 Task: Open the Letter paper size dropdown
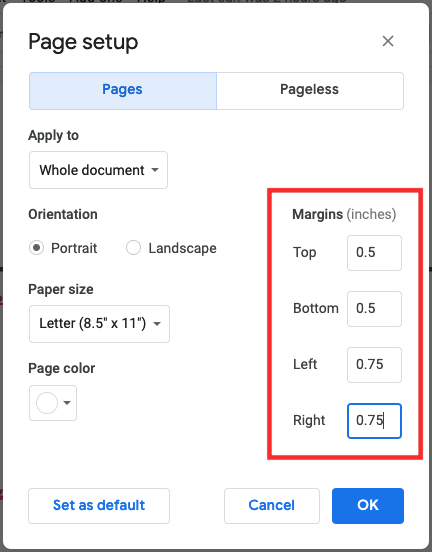click(99, 324)
